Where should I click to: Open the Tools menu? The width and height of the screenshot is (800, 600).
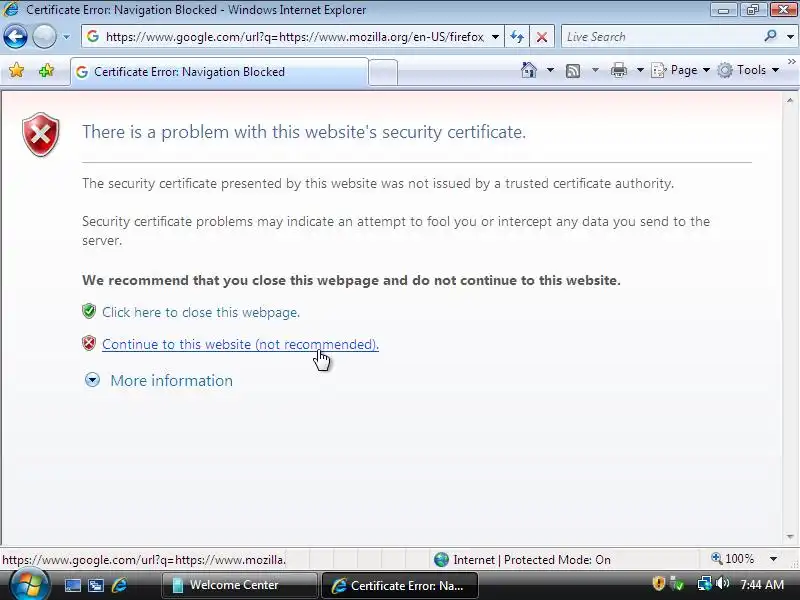(747, 70)
